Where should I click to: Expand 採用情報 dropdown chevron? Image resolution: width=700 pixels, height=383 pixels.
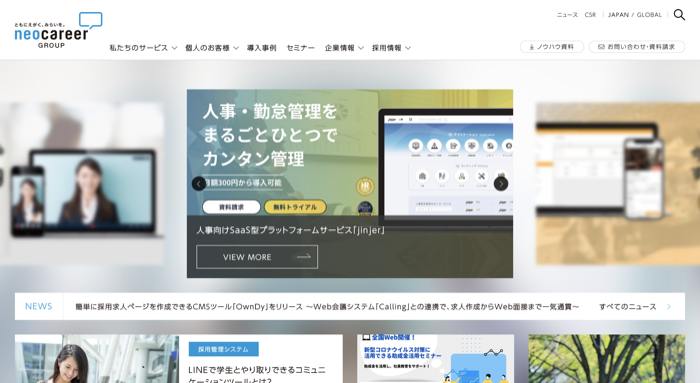coord(408,48)
